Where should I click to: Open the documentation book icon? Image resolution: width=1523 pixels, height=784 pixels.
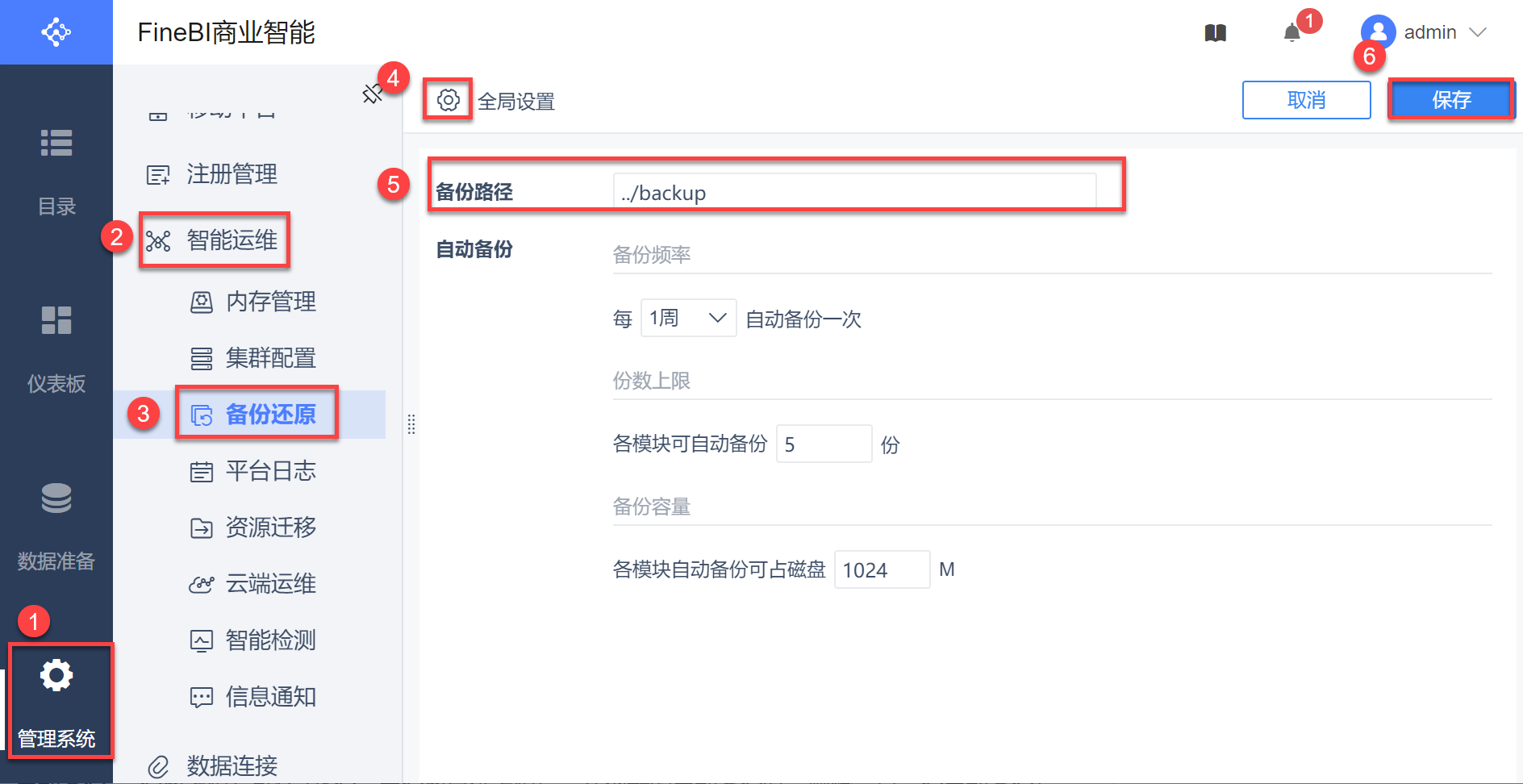click(1215, 33)
